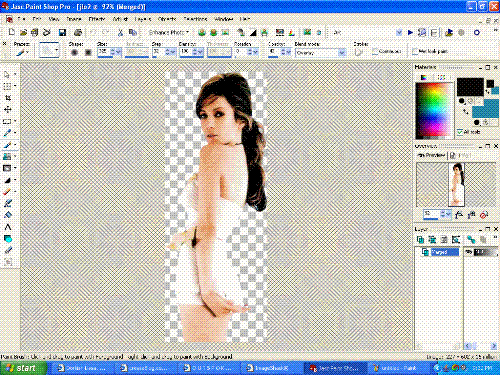Click the Start button on the taskbar
Viewport: 500px width, 375px height.
23,368
